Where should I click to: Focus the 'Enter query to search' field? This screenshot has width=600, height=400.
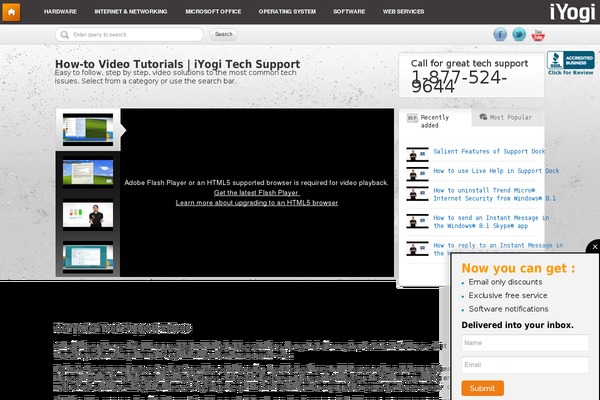tap(129, 34)
